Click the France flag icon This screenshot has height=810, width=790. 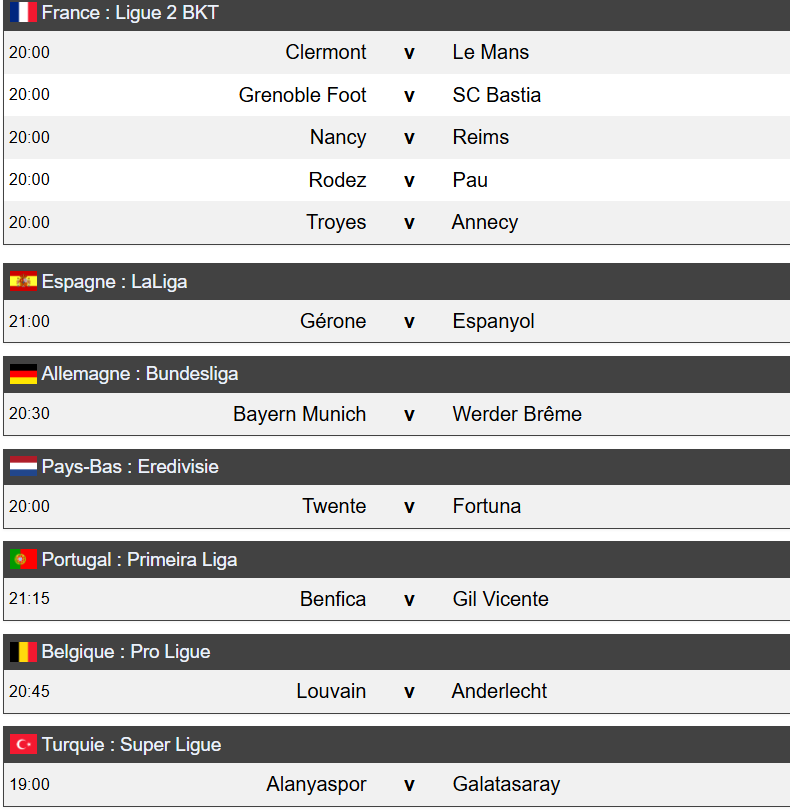click(23, 13)
